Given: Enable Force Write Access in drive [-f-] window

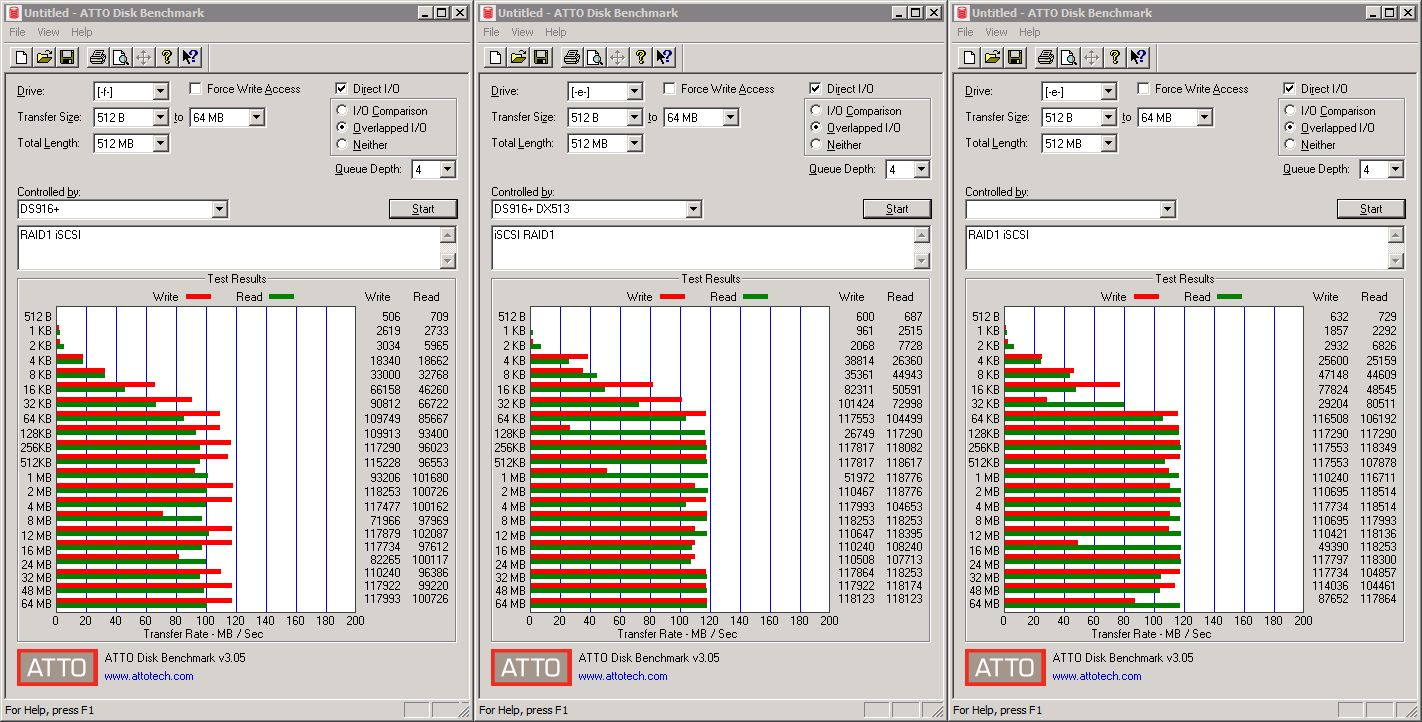Looking at the screenshot, I should point(195,89).
